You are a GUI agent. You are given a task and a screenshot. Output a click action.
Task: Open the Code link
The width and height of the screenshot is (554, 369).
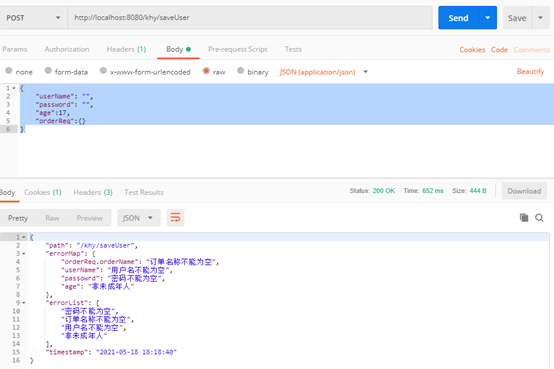(x=499, y=50)
